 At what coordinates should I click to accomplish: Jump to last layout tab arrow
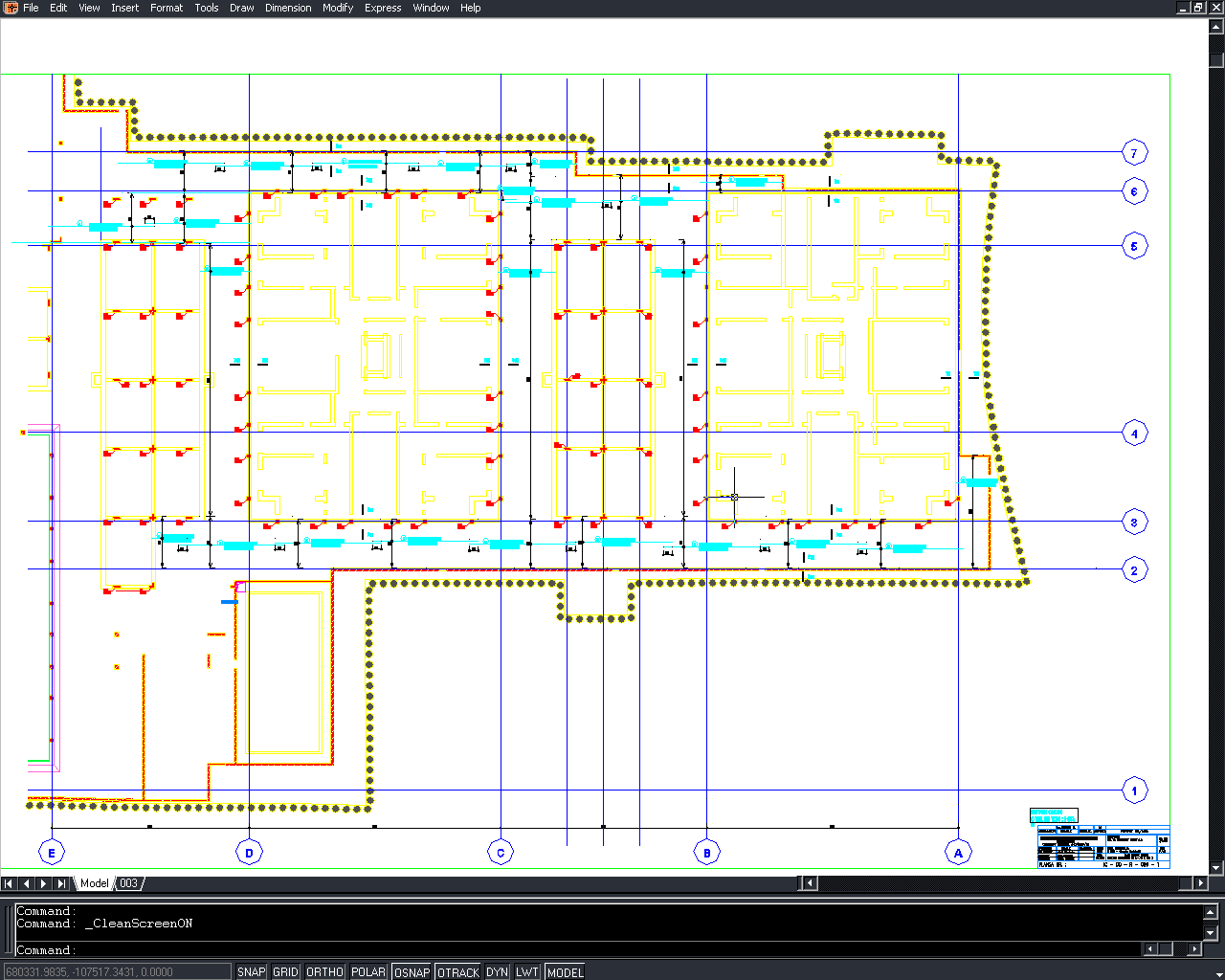click(x=61, y=883)
